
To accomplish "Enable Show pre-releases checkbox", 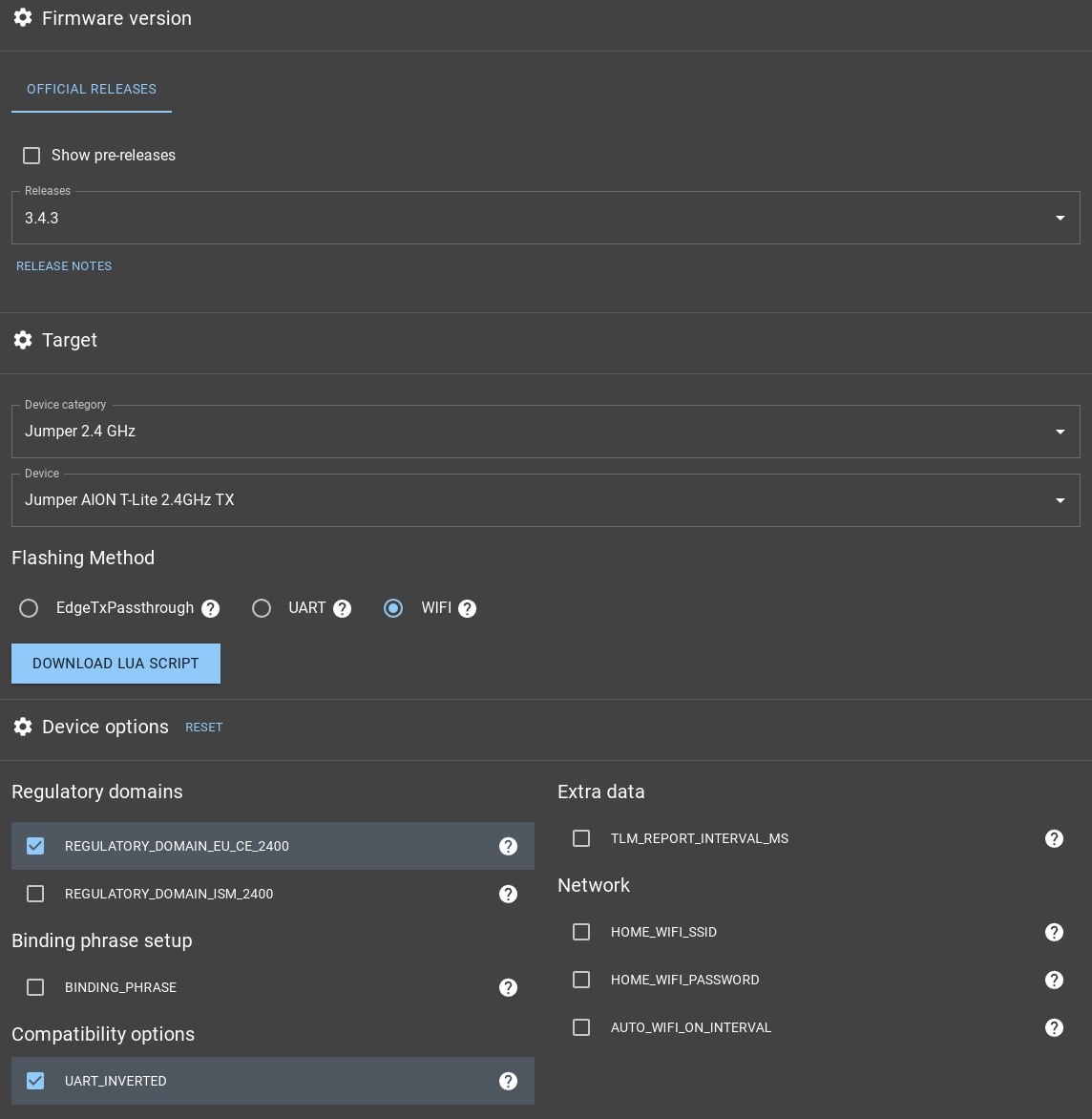I will click(31, 156).
